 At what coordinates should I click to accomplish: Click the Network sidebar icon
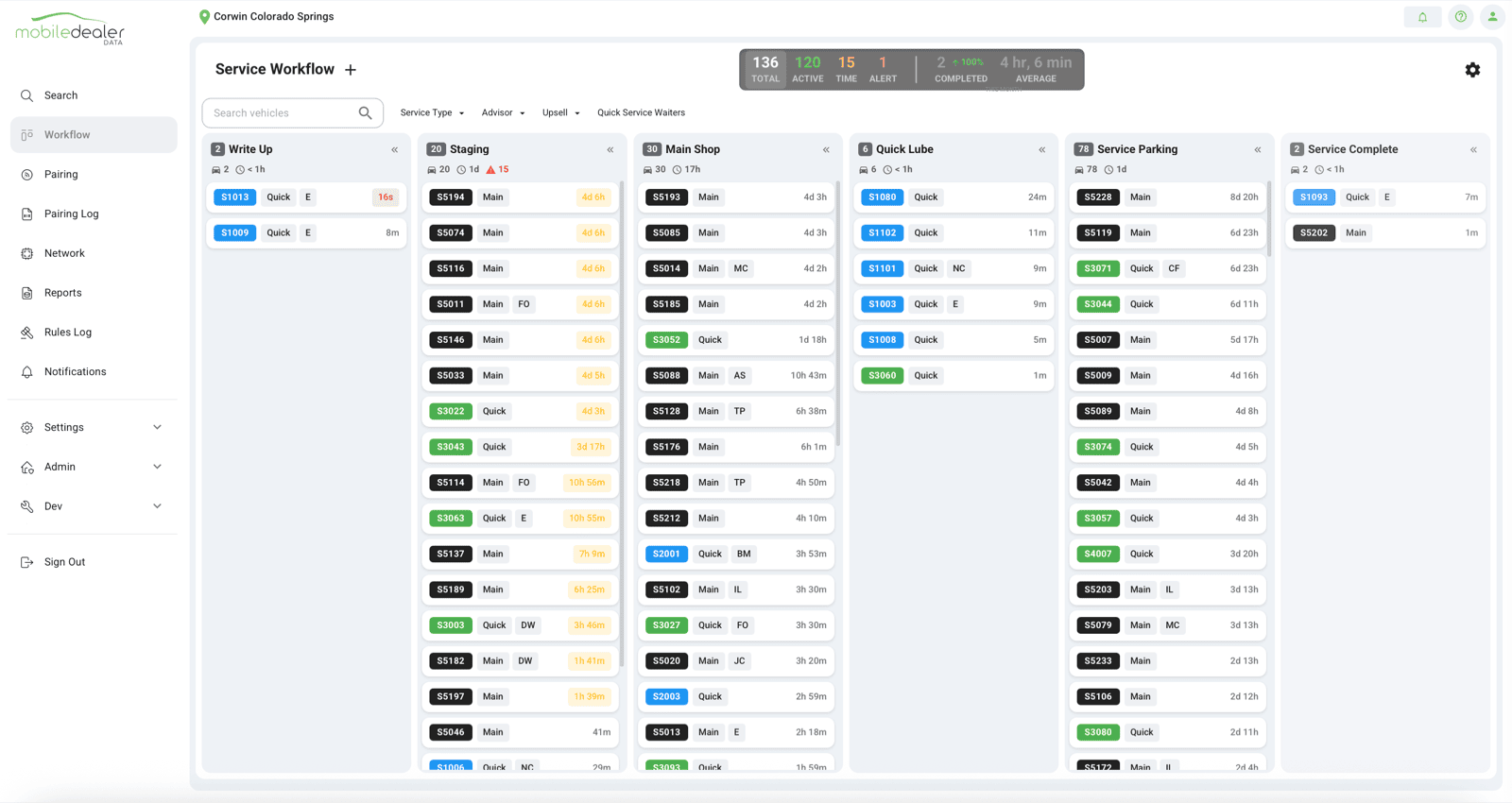27,253
